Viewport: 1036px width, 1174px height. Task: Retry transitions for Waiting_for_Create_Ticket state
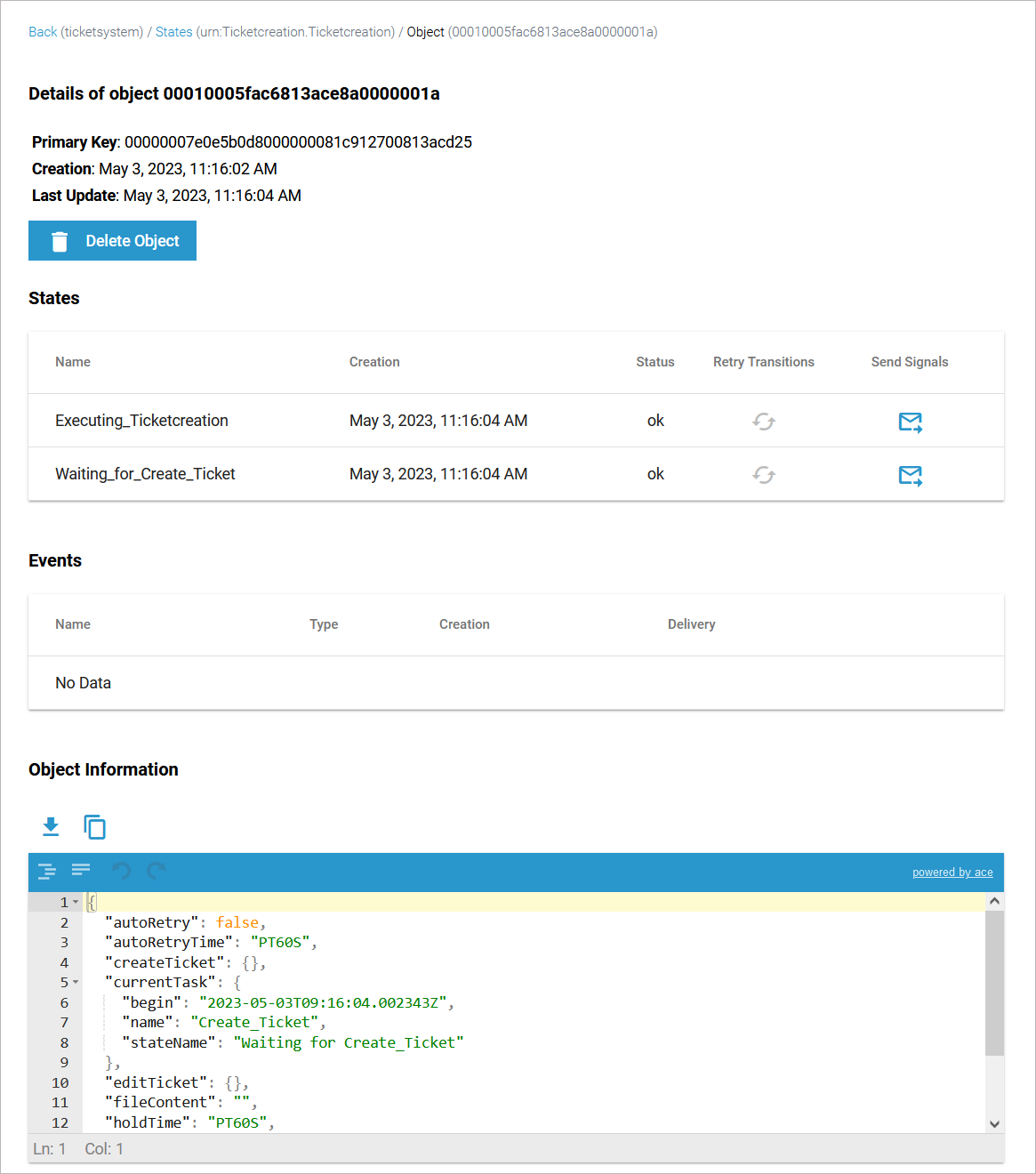pos(763,474)
